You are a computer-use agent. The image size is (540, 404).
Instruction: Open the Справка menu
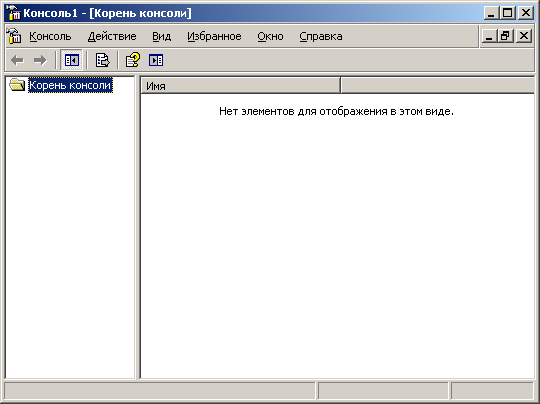click(x=321, y=36)
